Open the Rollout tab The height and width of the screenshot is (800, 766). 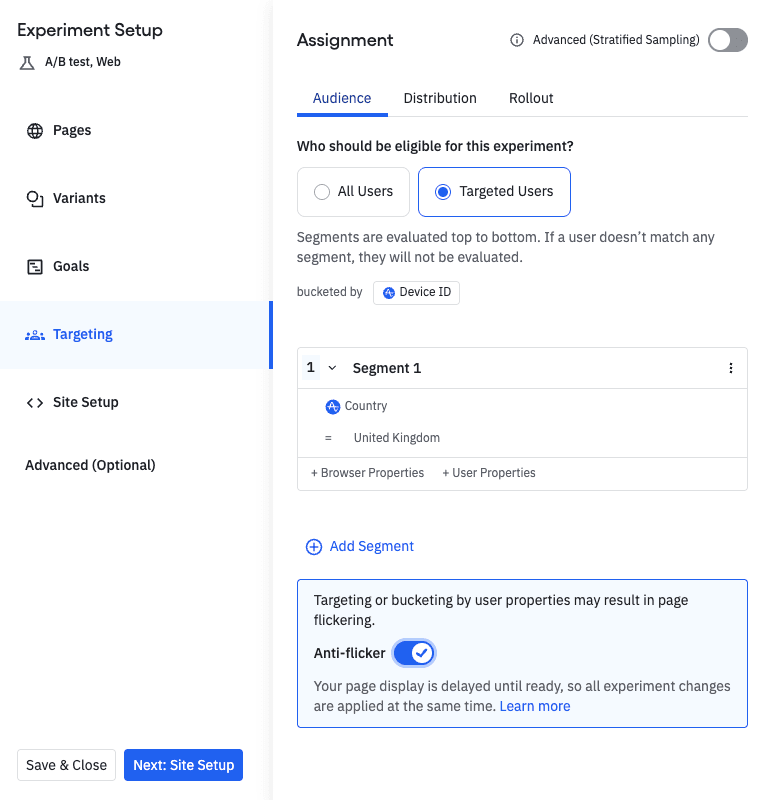coord(531,98)
